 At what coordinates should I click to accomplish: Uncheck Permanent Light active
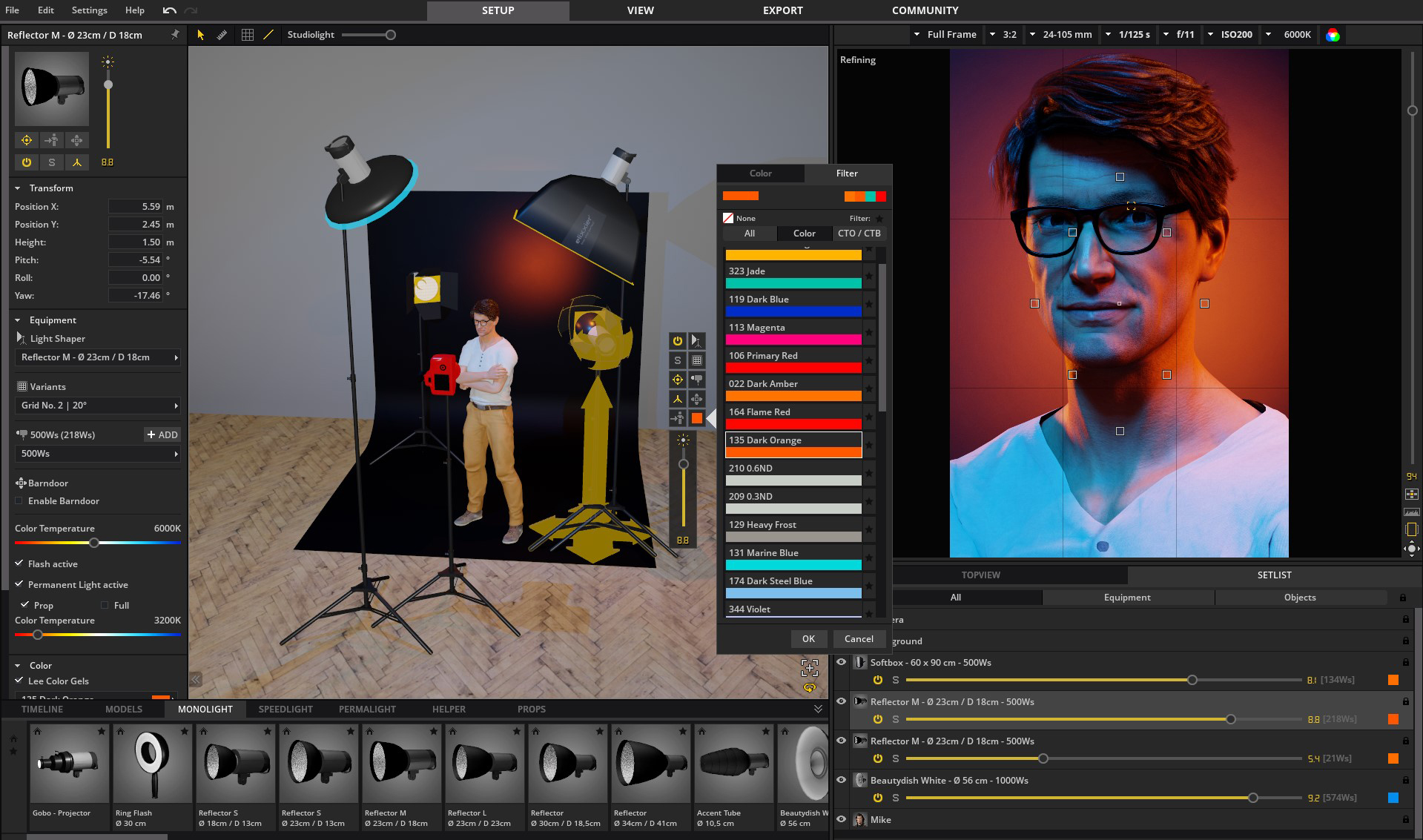tap(19, 584)
